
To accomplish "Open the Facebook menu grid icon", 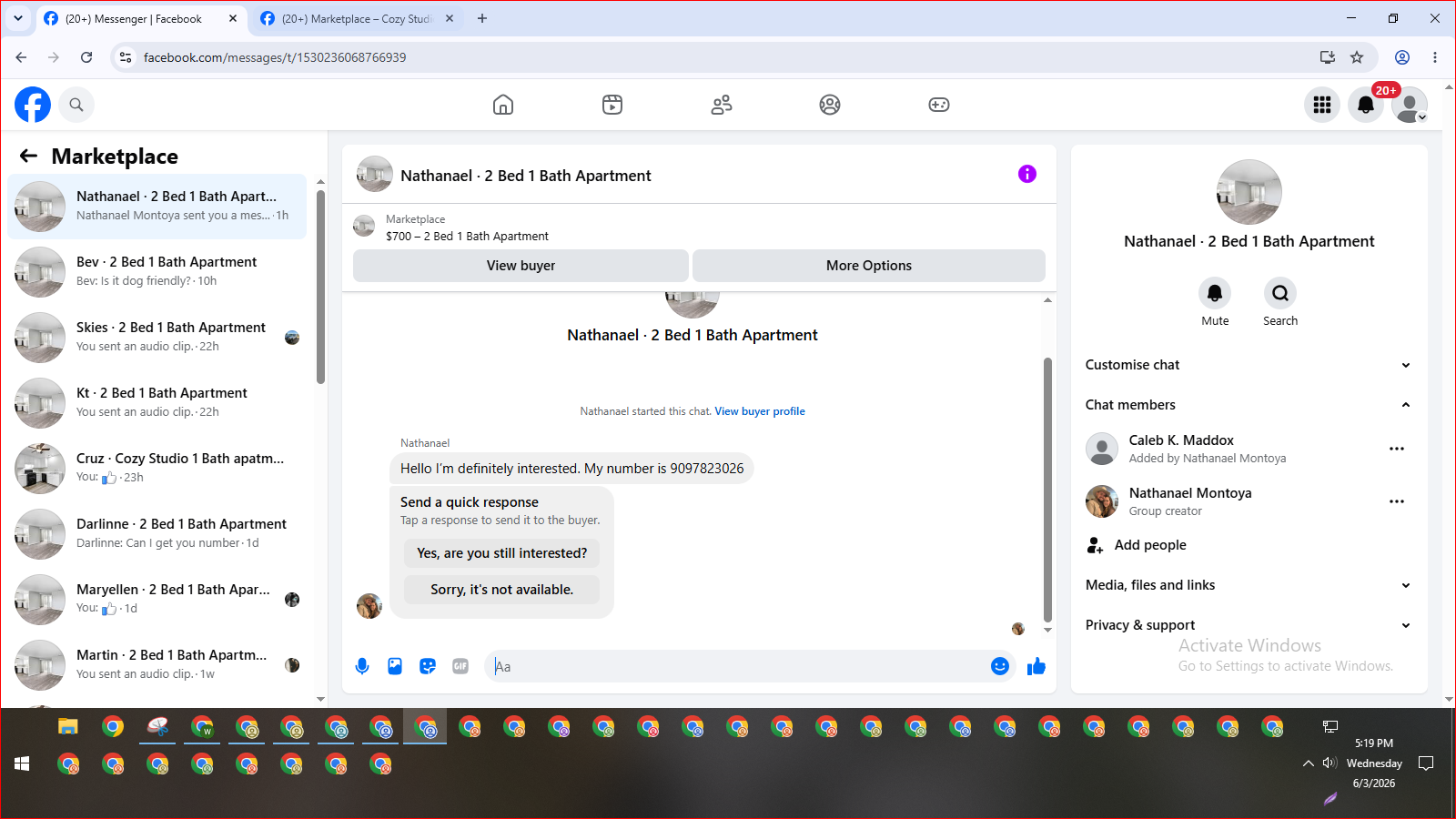I will [x=1322, y=105].
